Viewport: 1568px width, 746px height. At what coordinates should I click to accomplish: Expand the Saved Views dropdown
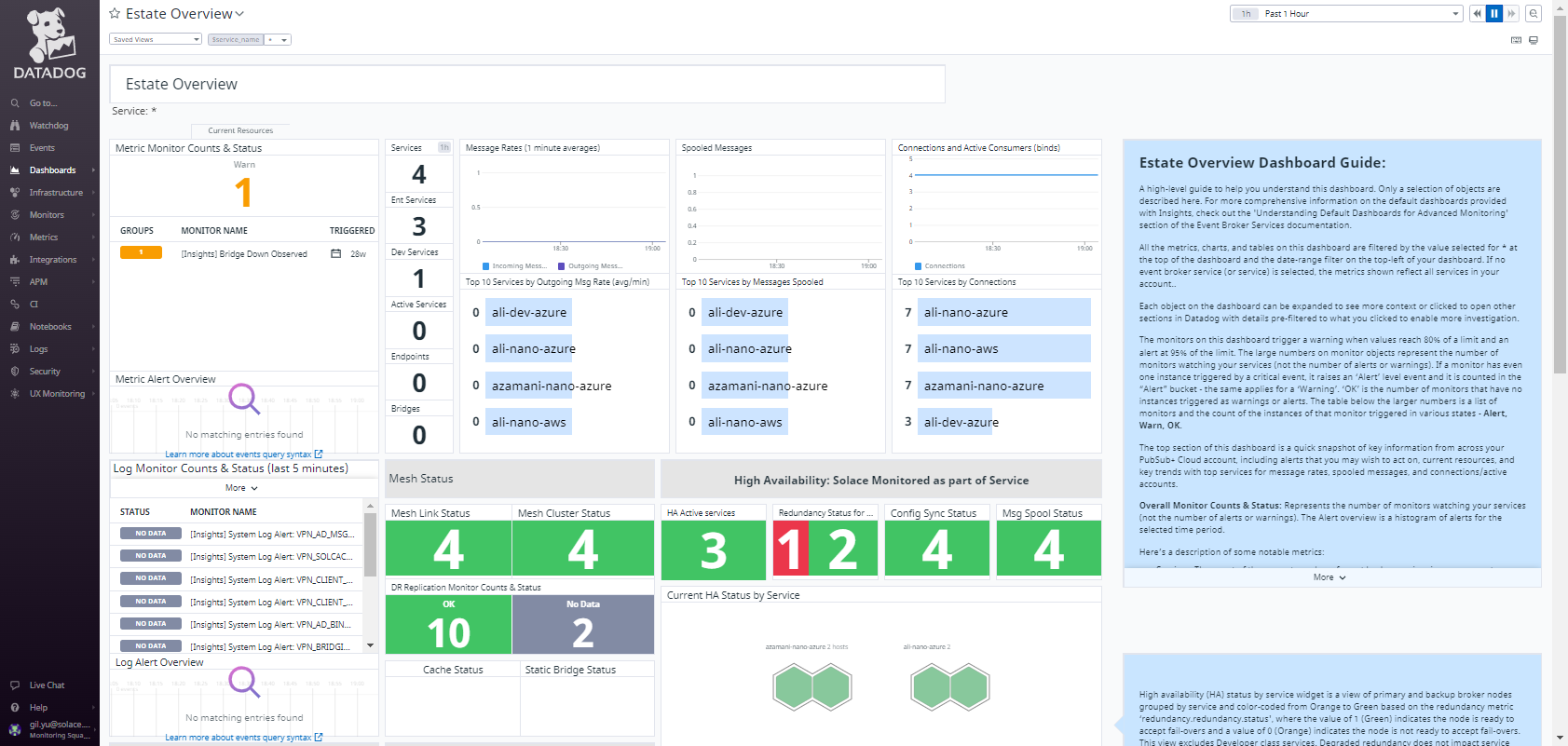click(156, 39)
